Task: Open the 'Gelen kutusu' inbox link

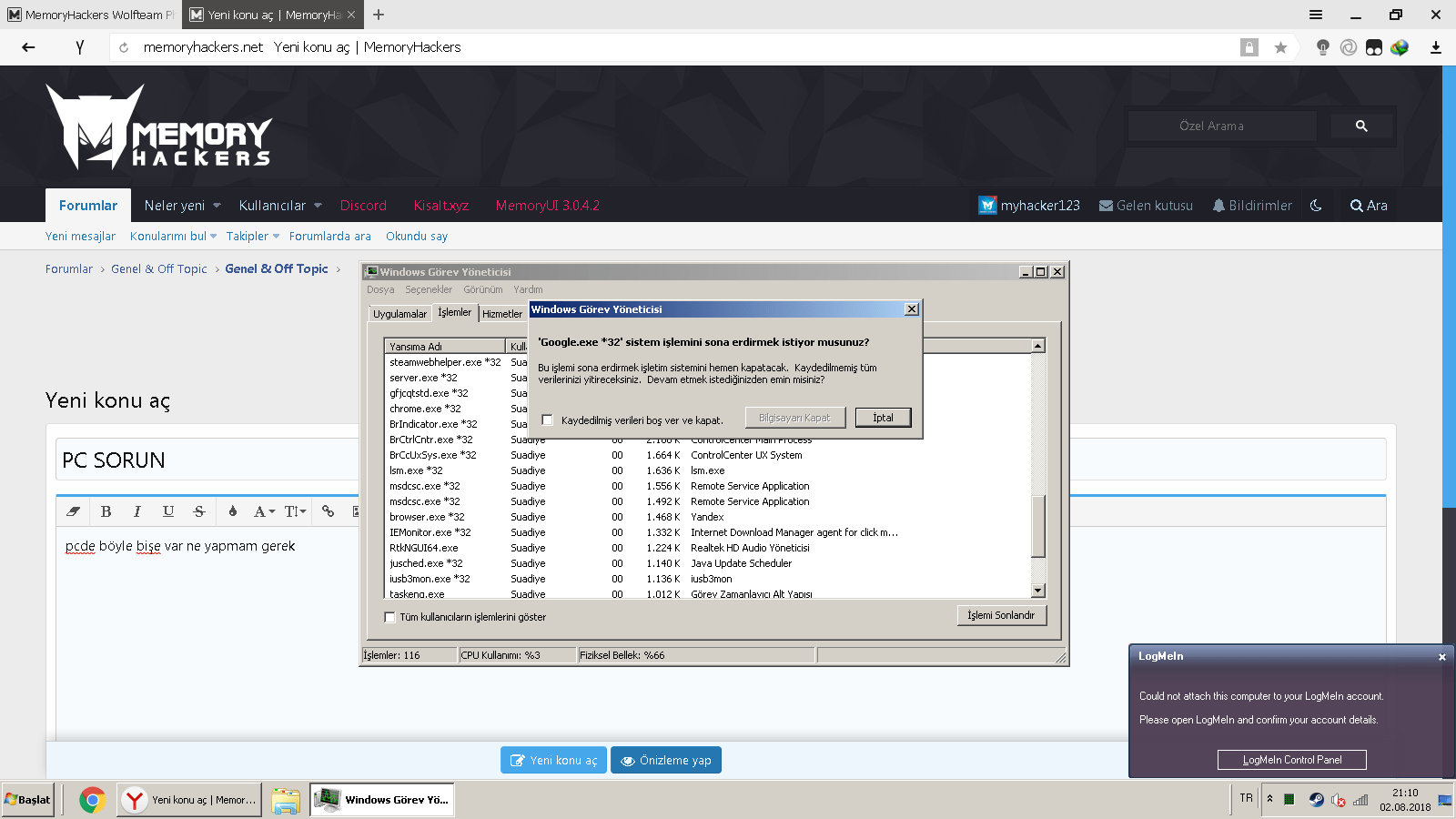Action: point(1146,206)
